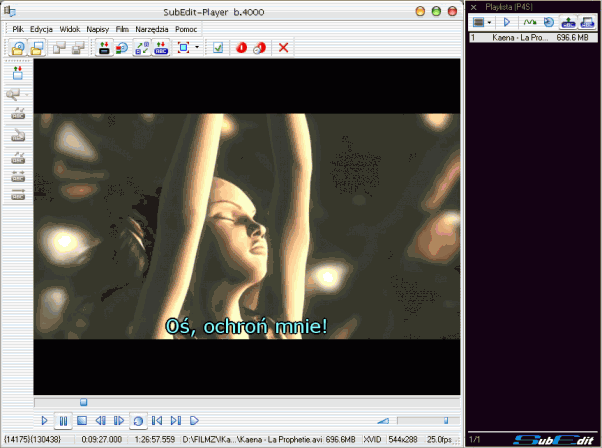This screenshot has width=602, height=448.
Task: Click the red circle exclamation icon
Action: [241, 48]
